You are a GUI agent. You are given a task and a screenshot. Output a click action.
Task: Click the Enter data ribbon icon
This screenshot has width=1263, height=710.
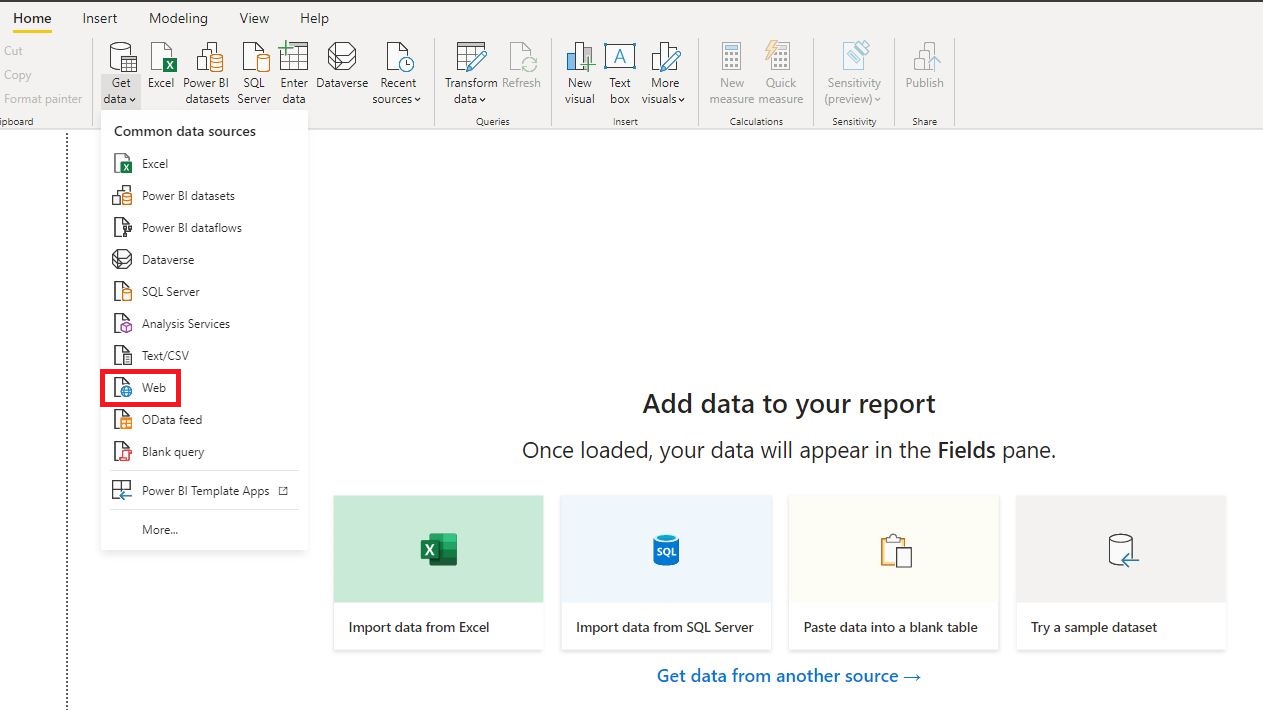click(294, 74)
